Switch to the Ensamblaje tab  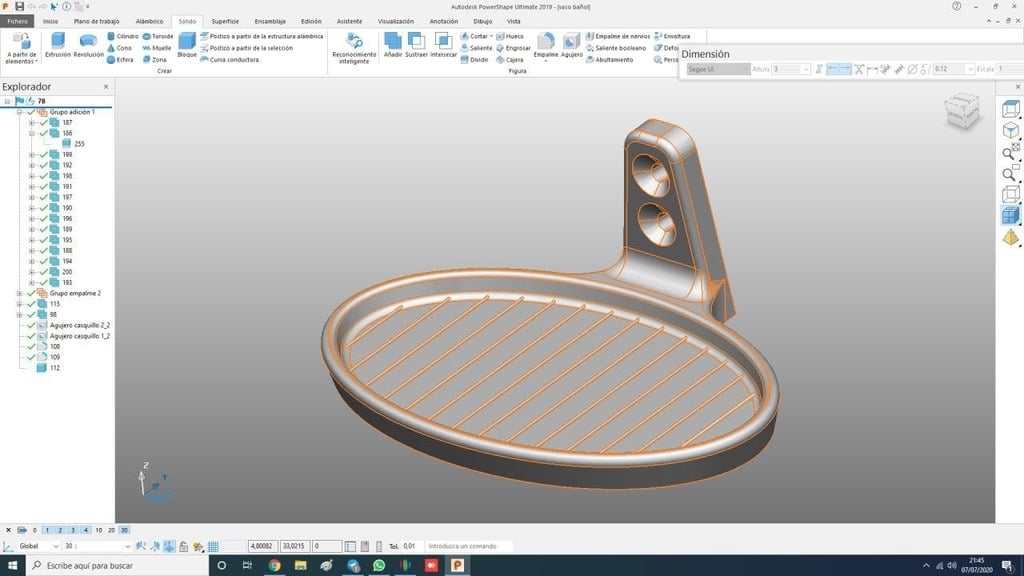270,22
